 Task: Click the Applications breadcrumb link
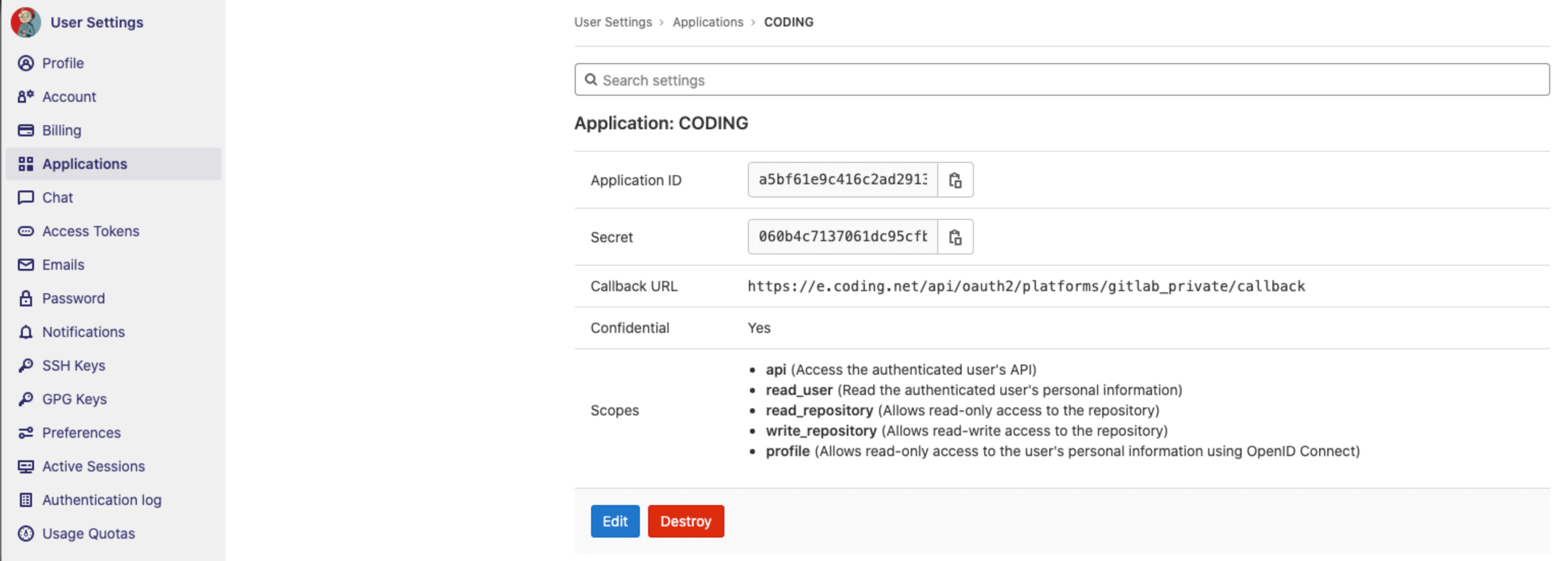pyautogui.click(x=707, y=22)
